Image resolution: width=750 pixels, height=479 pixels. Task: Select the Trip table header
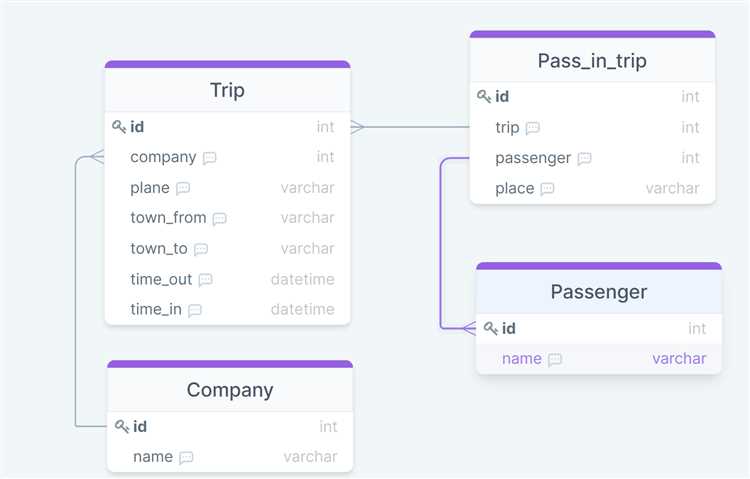(228, 90)
